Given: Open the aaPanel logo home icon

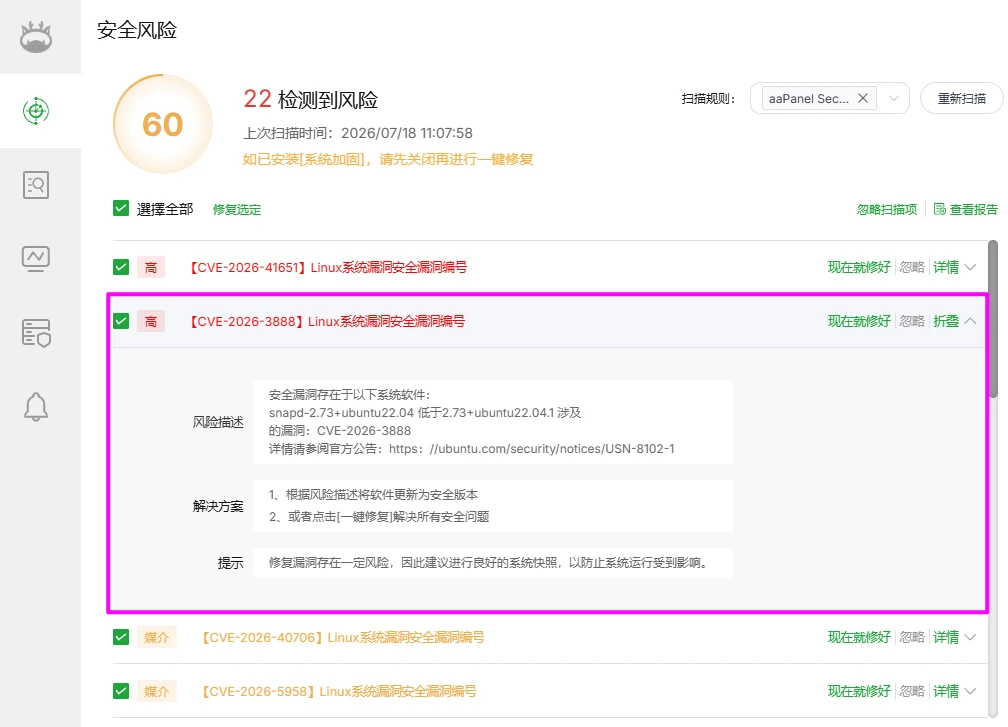Looking at the screenshot, I should 36,37.
